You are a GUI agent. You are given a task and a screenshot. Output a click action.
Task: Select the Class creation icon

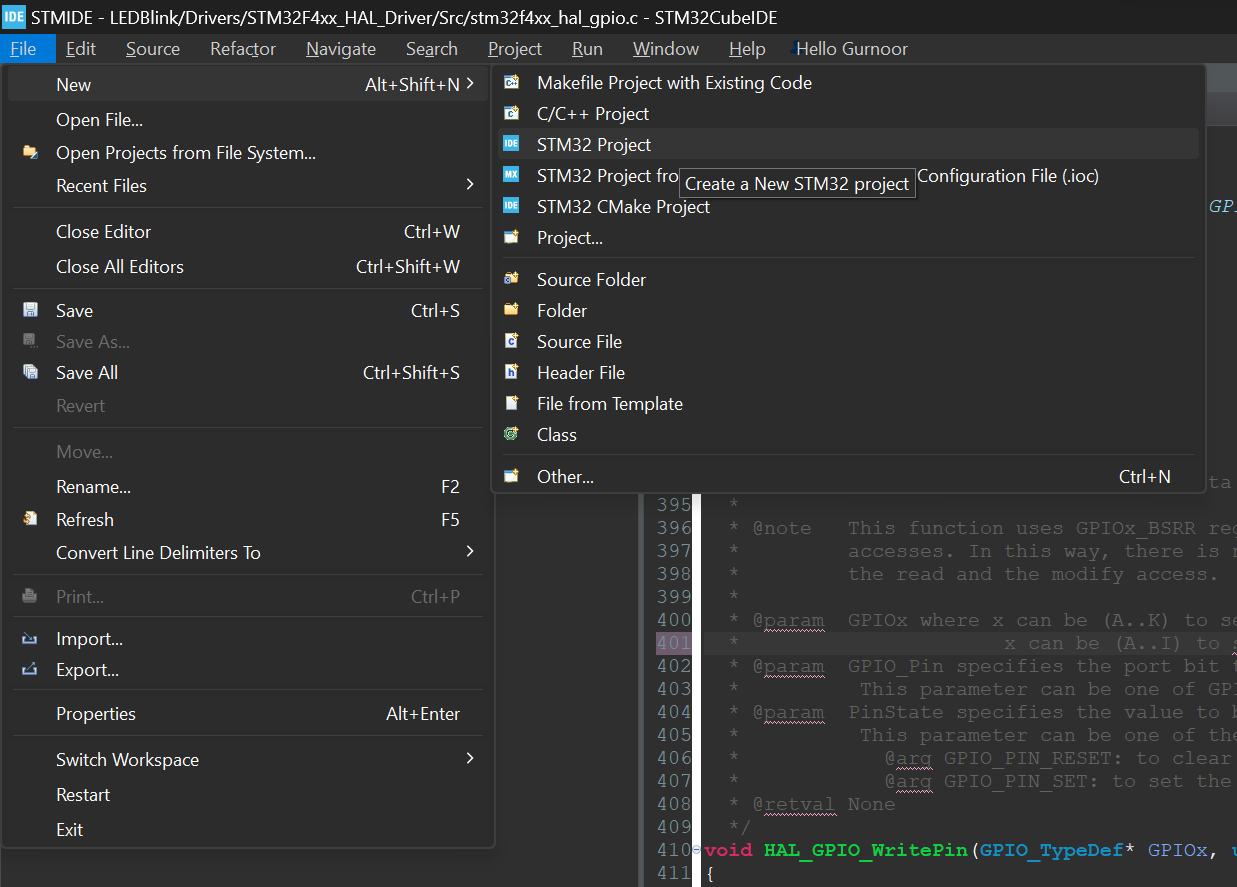tap(513, 434)
